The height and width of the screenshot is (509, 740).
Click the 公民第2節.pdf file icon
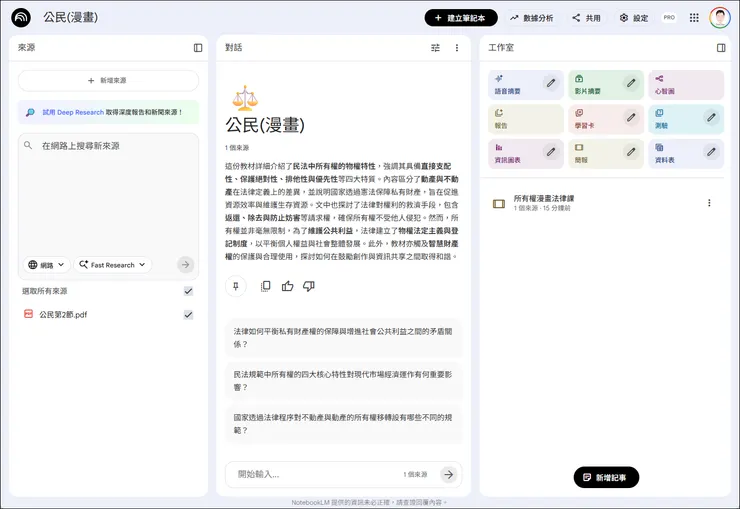point(28,314)
